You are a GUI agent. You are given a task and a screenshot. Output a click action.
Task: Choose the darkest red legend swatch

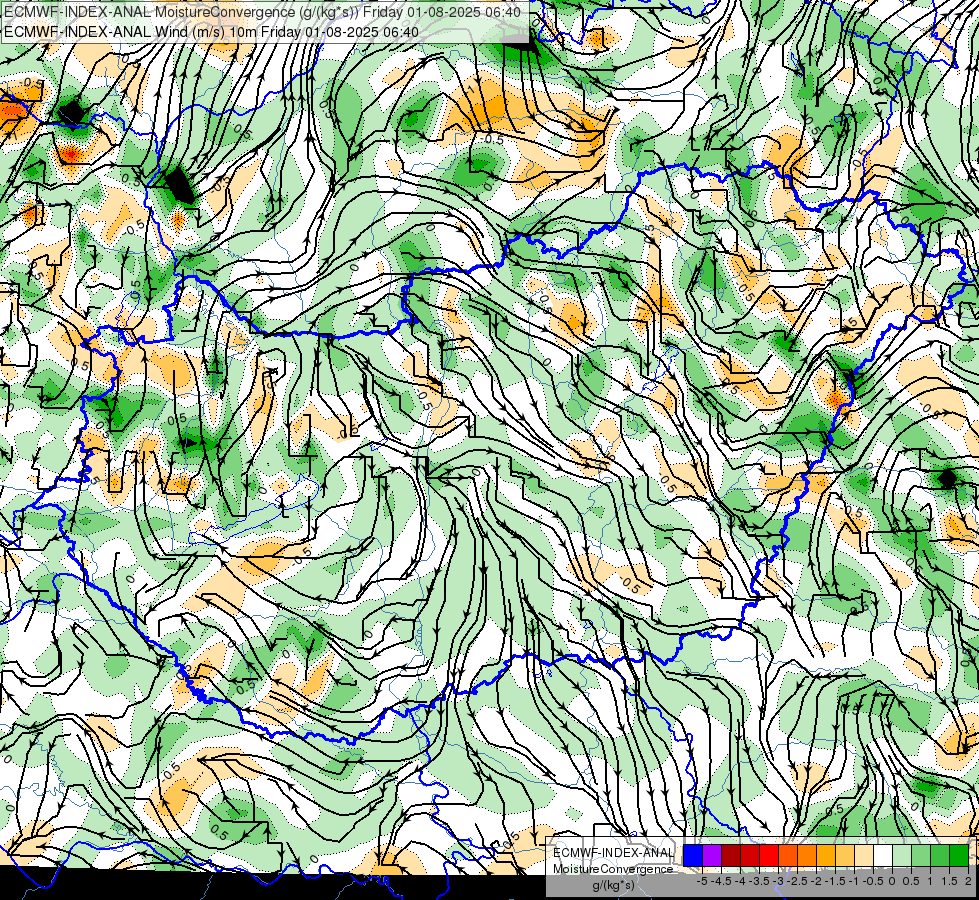(731, 855)
